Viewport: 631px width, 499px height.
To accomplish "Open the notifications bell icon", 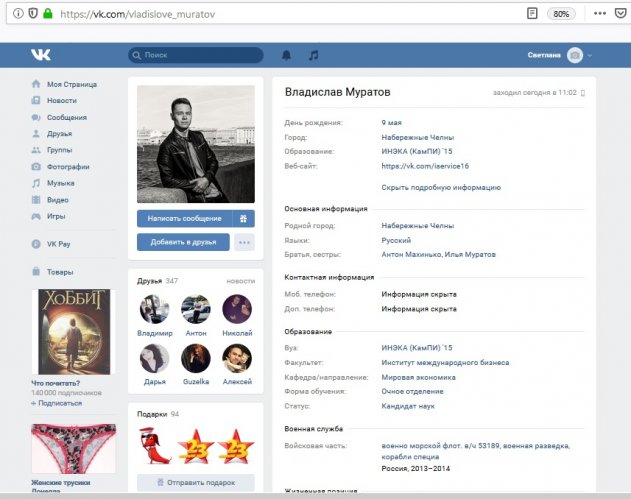I will click(x=287, y=55).
